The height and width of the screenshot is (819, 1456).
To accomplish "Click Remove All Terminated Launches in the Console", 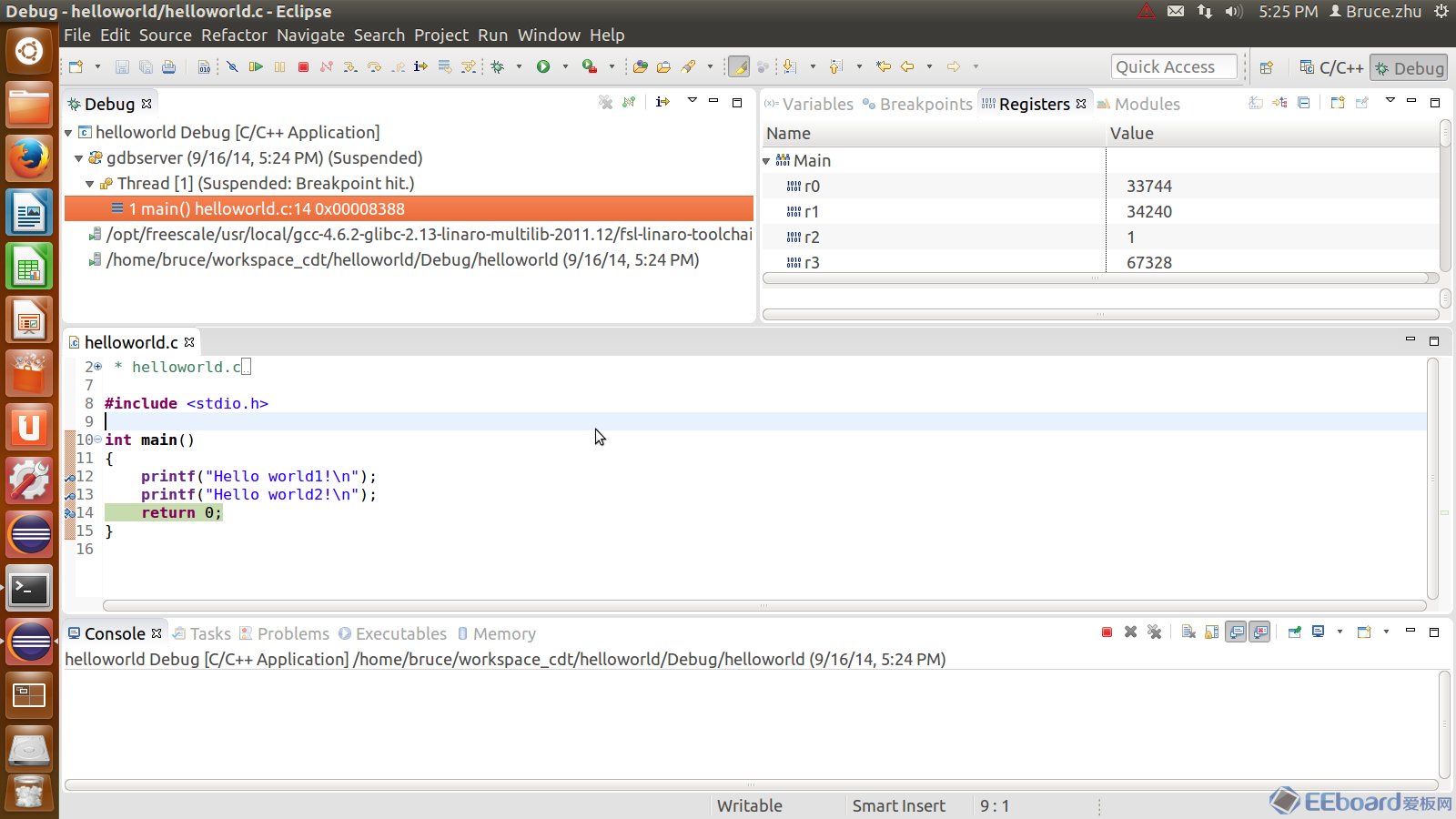I will coord(1154,632).
